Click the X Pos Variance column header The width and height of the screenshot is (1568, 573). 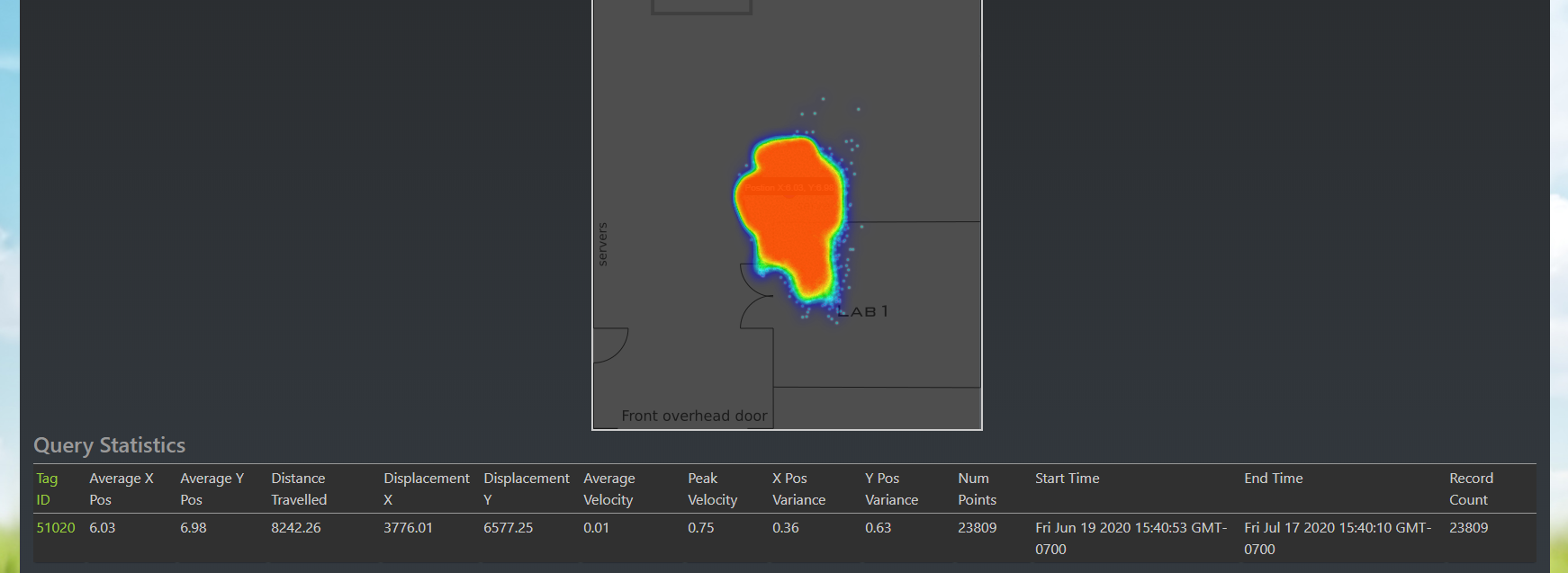[799, 489]
